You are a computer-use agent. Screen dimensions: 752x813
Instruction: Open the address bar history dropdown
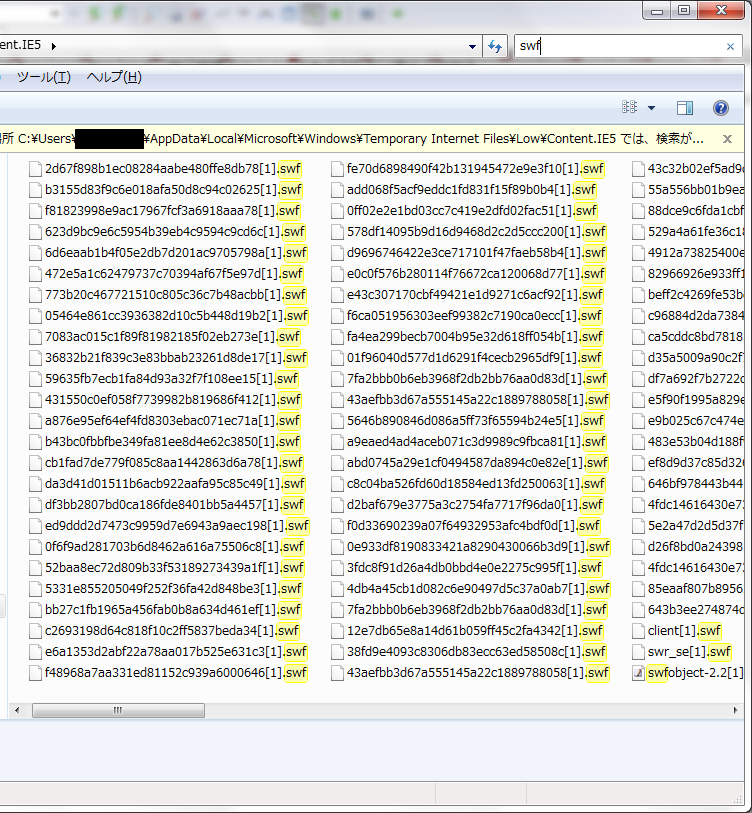pyautogui.click(x=472, y=47)
